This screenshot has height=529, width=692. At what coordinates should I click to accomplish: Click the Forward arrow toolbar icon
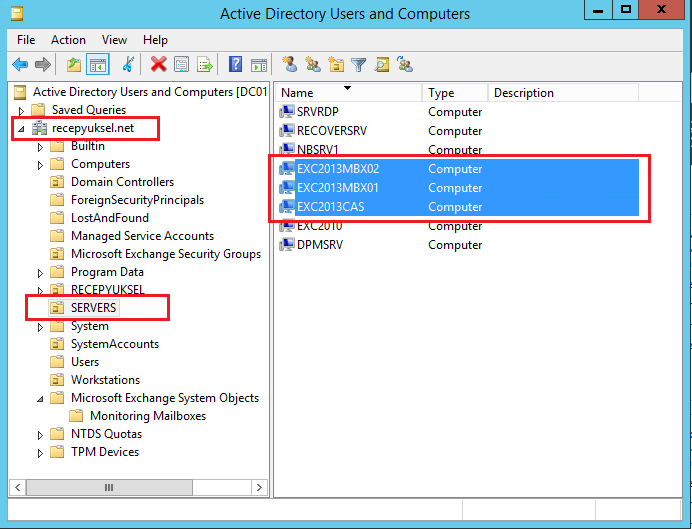(43, 65)
